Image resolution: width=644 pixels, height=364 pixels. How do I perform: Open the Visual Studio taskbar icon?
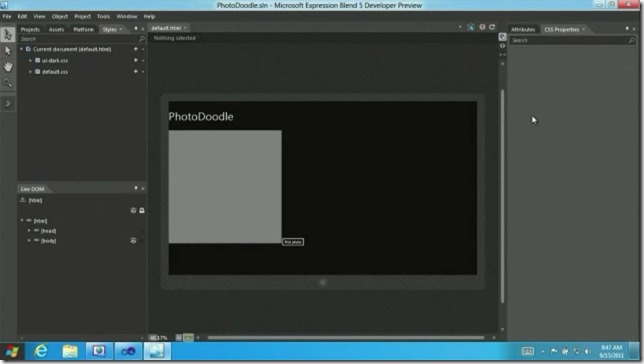coord(128,351)
